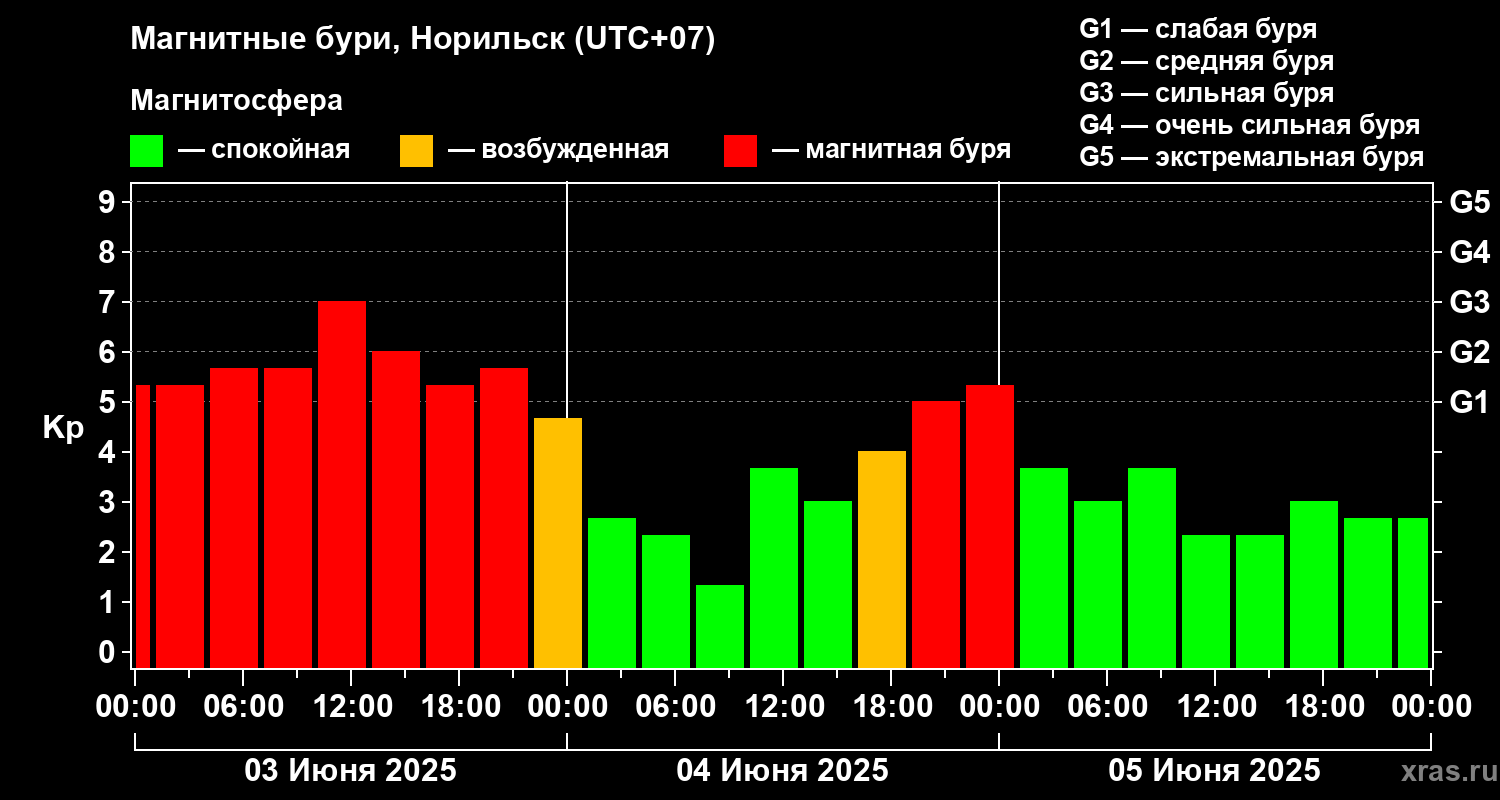Click the '18:00' tick label for 05 Июня

(x=1323, y=707)
